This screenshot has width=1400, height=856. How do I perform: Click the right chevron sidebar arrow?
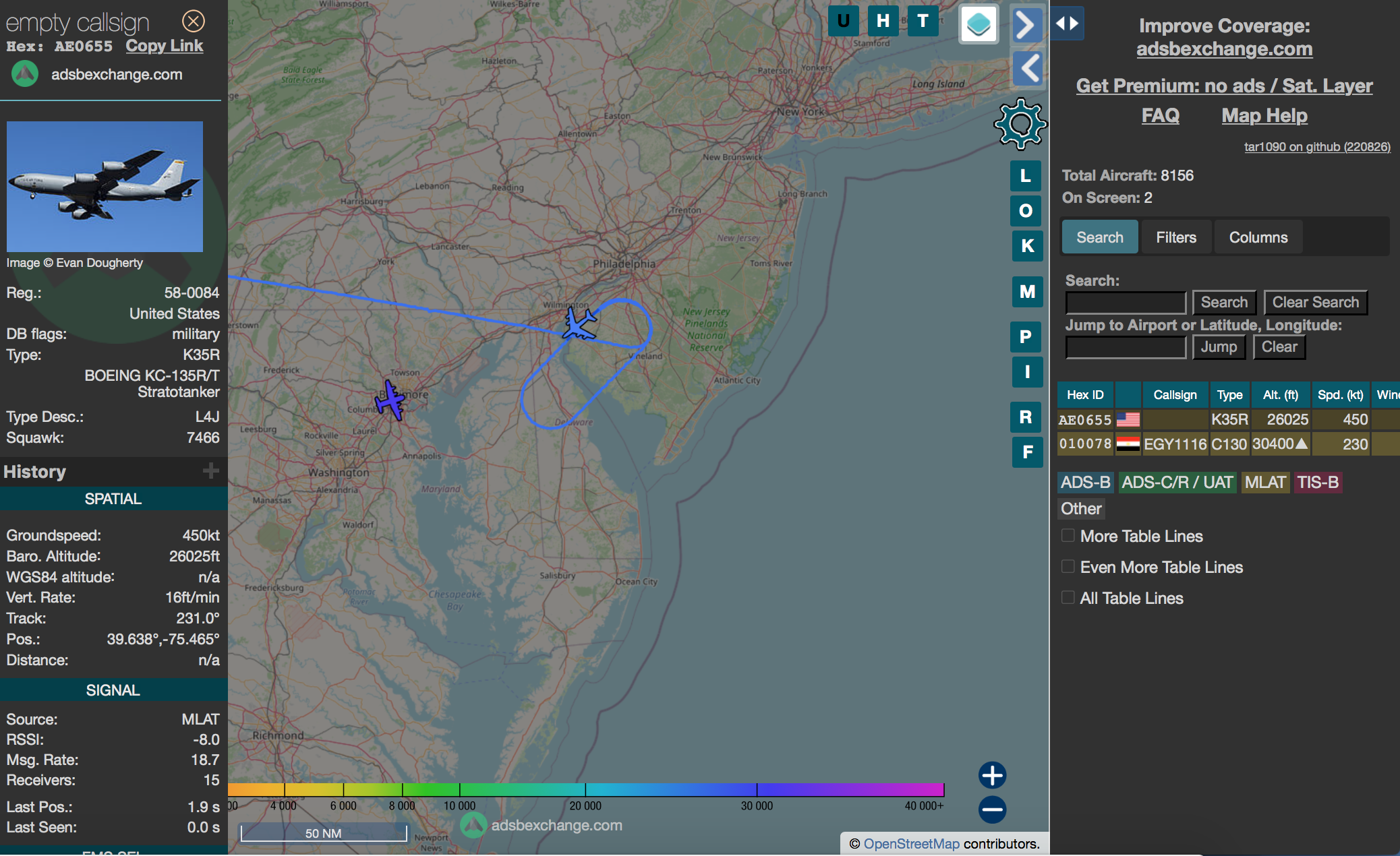1027,25
